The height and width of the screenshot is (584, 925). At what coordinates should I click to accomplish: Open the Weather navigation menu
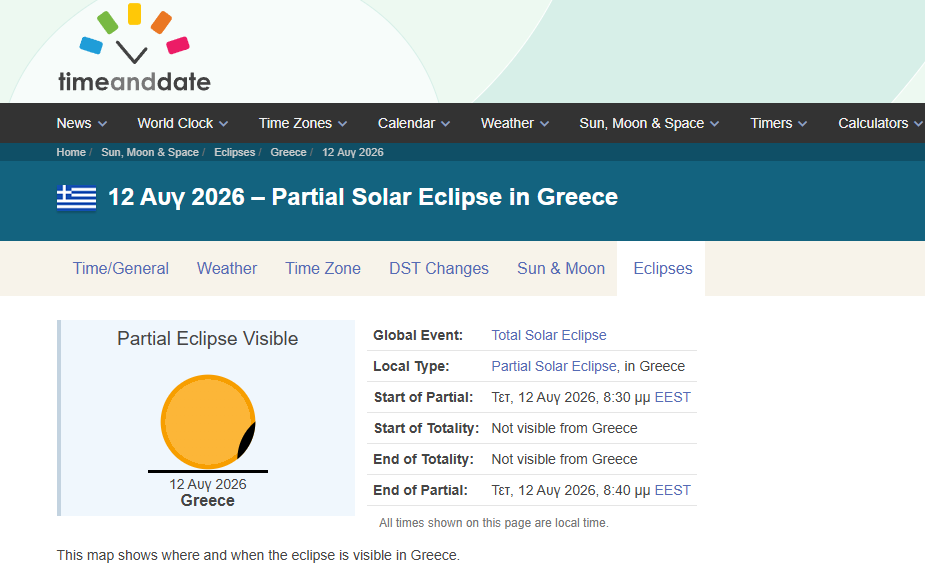point(507,123)
